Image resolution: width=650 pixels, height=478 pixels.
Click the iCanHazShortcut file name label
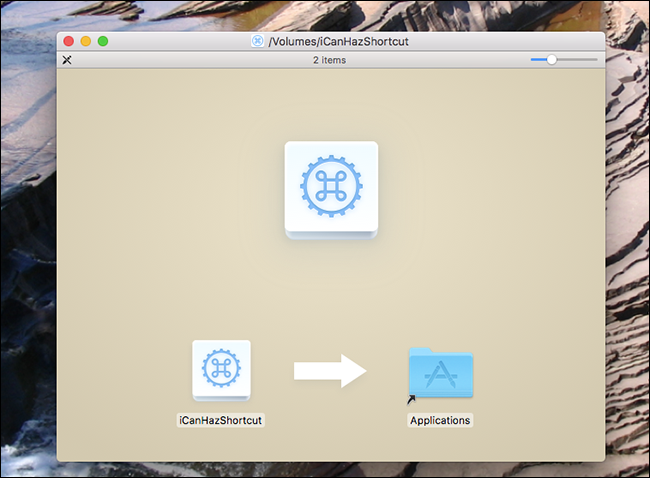(221, 420)
